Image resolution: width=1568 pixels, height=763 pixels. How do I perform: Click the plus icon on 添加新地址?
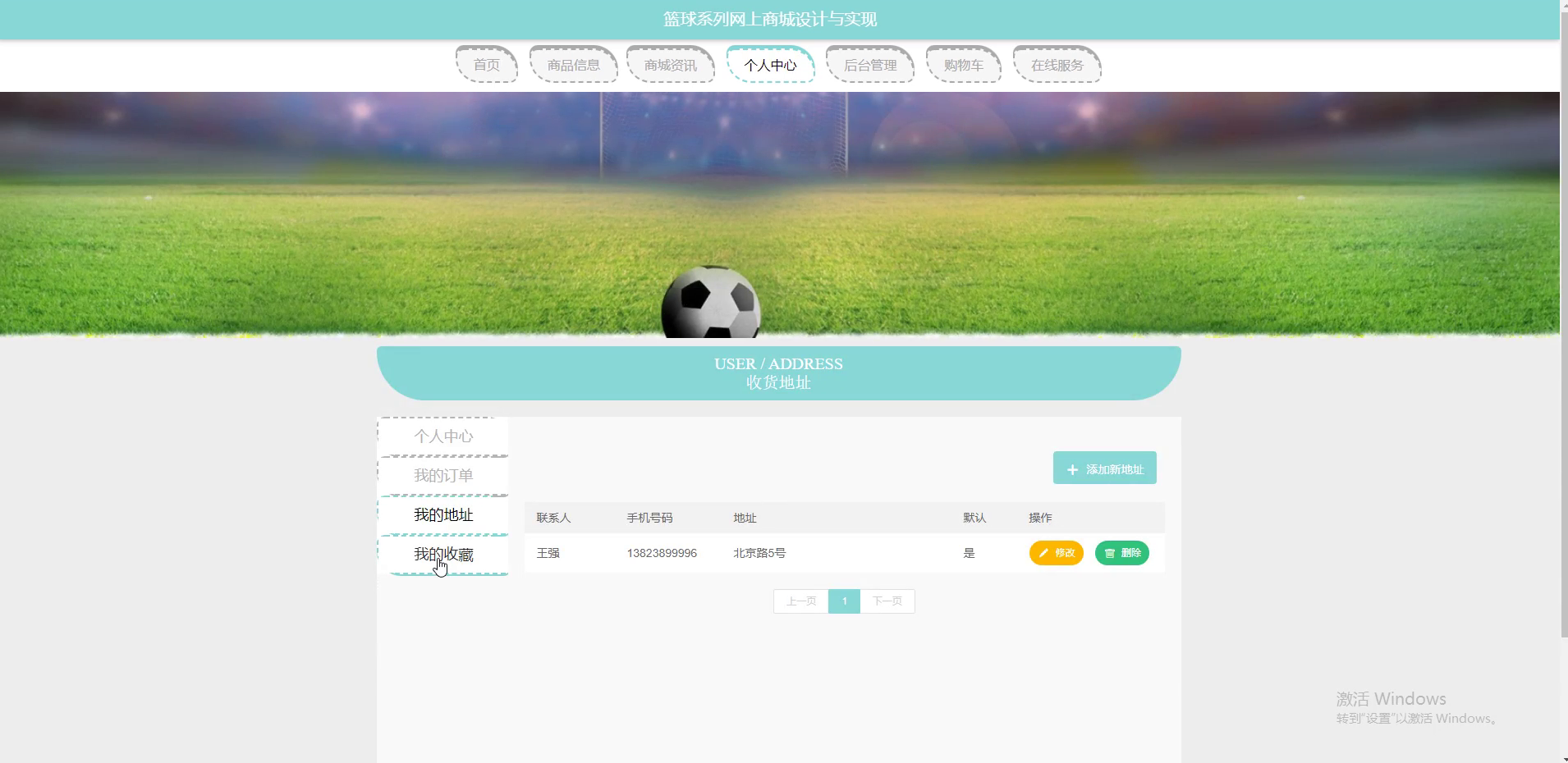(1072, 470)
